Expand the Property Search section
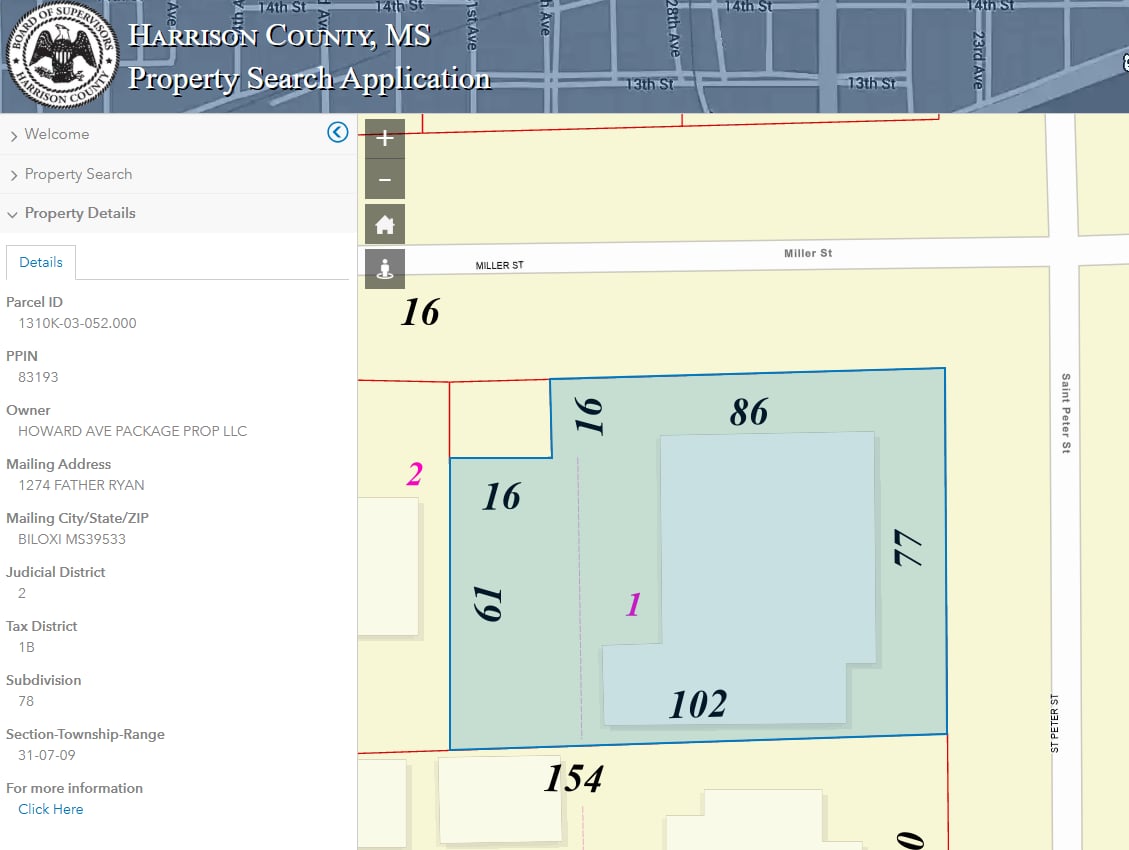Viewport: 1129px width, 850px height. click(80, 173)
